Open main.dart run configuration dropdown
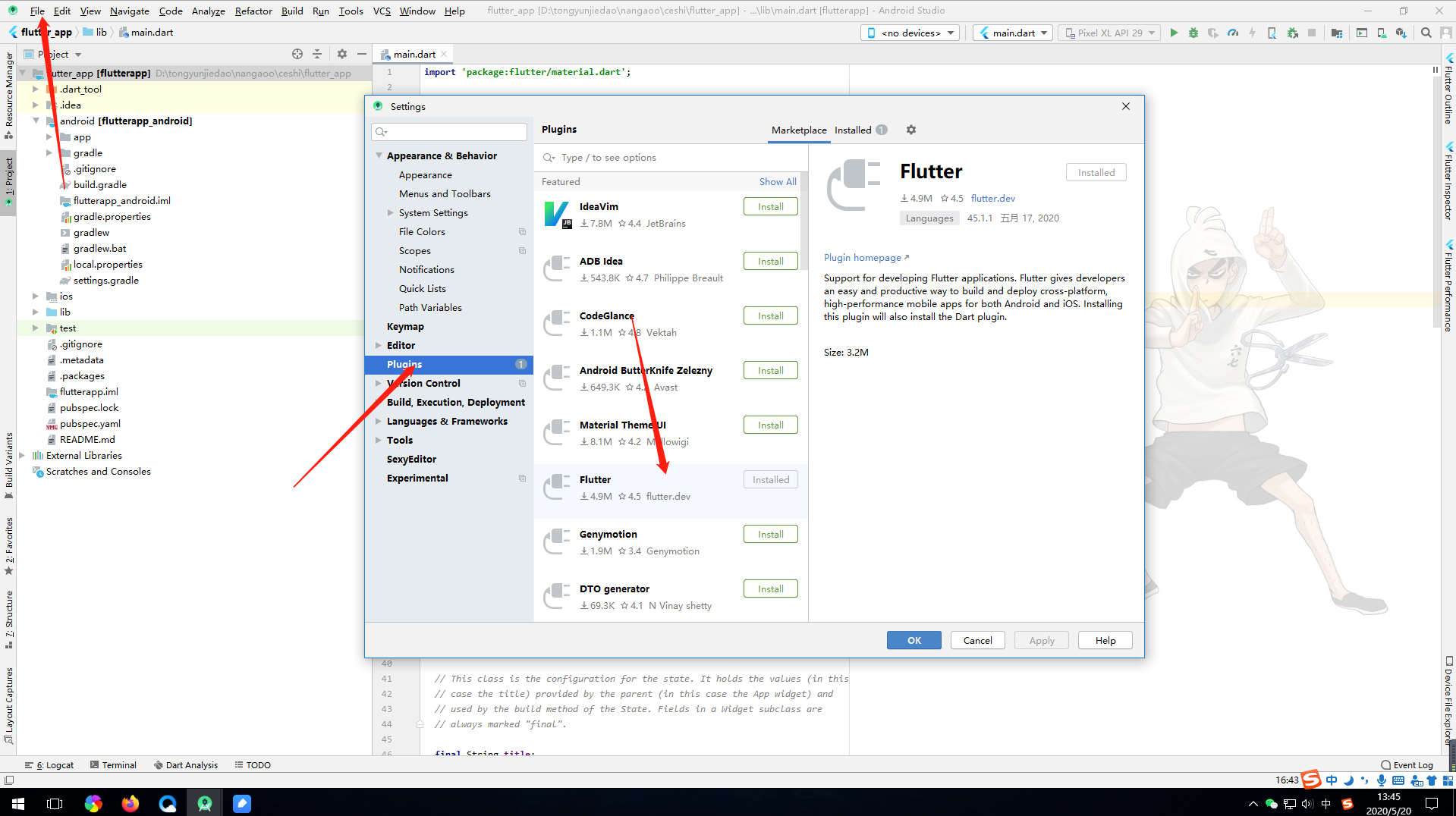Image resolution: width=1456 pixels, height=816 pixels. tap(1013, 33)
